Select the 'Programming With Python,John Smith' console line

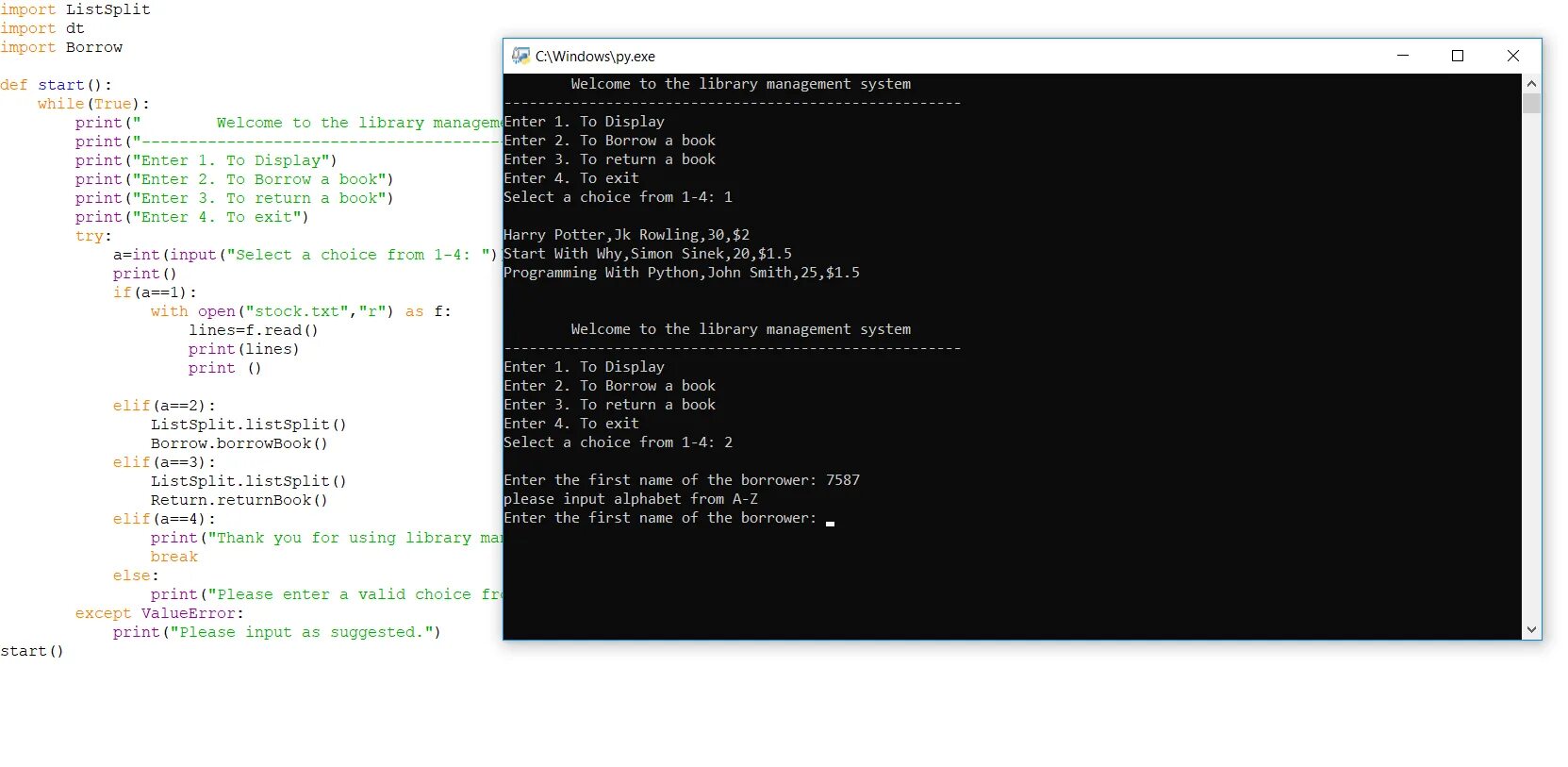click(682, 273)
